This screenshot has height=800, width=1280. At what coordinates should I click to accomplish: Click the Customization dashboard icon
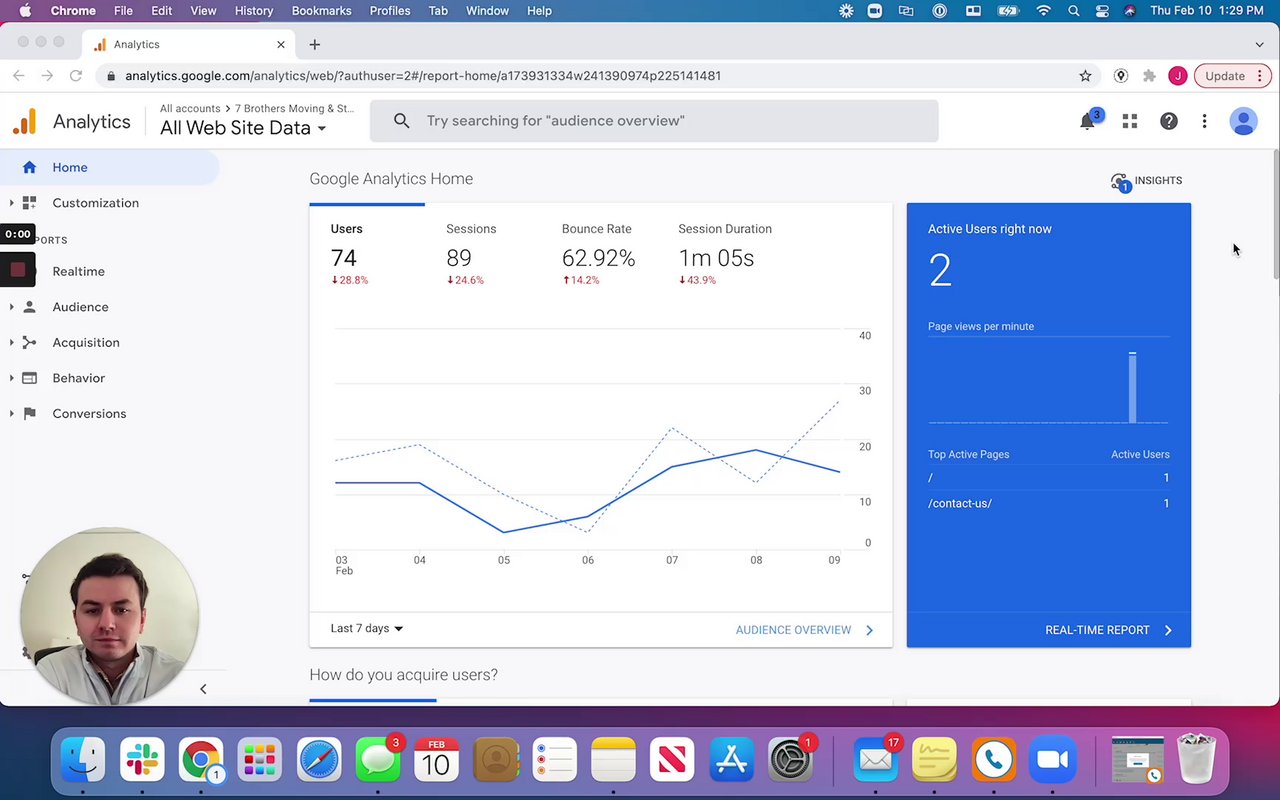pos(29,203)
